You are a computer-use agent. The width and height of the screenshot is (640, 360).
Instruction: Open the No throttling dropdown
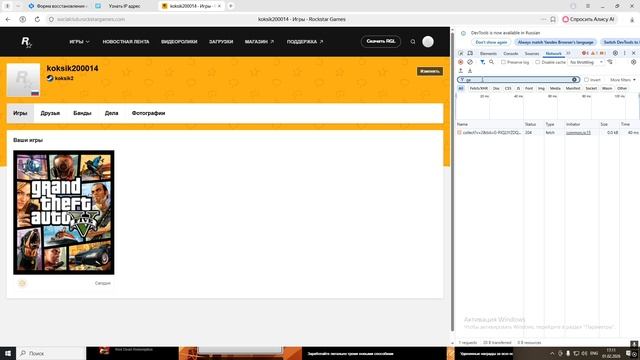coord(586,62)
